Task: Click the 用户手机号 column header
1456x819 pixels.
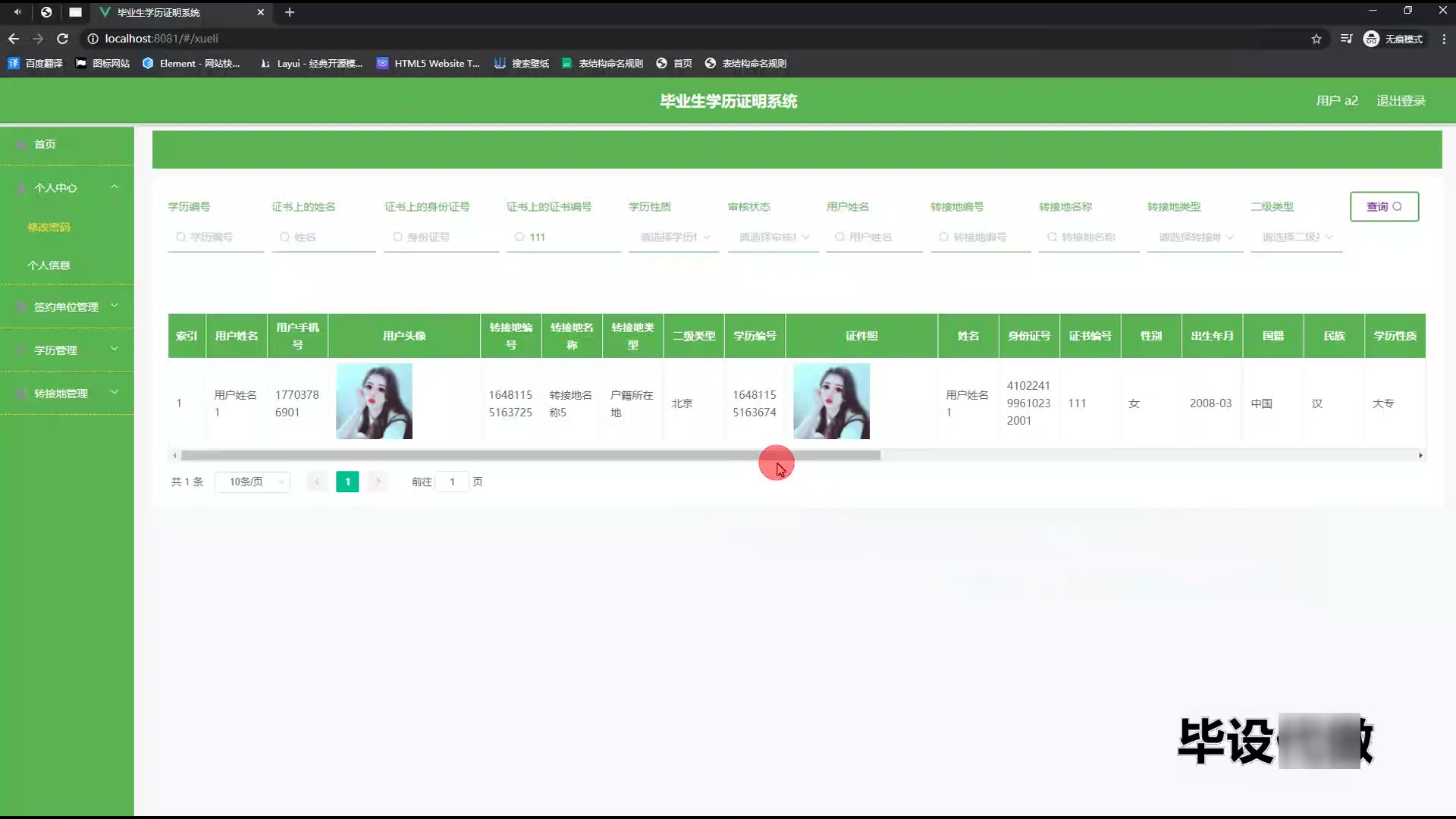Action: click(297, 336)
